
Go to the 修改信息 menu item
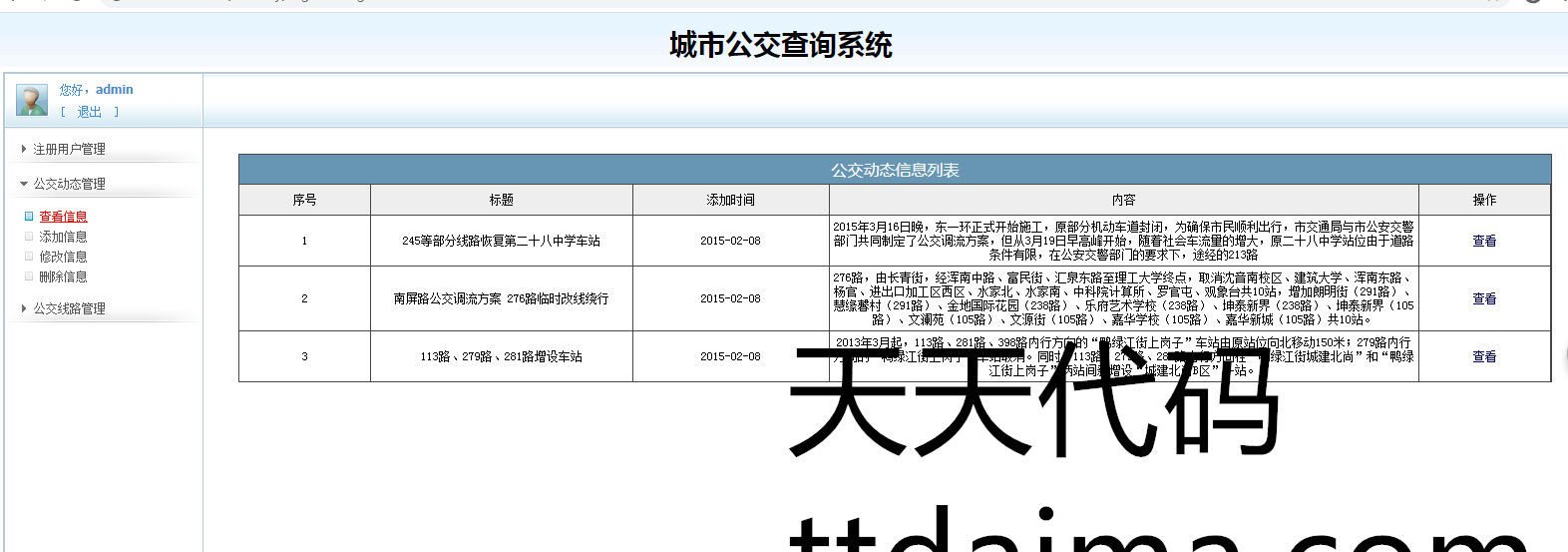(63, 257)
